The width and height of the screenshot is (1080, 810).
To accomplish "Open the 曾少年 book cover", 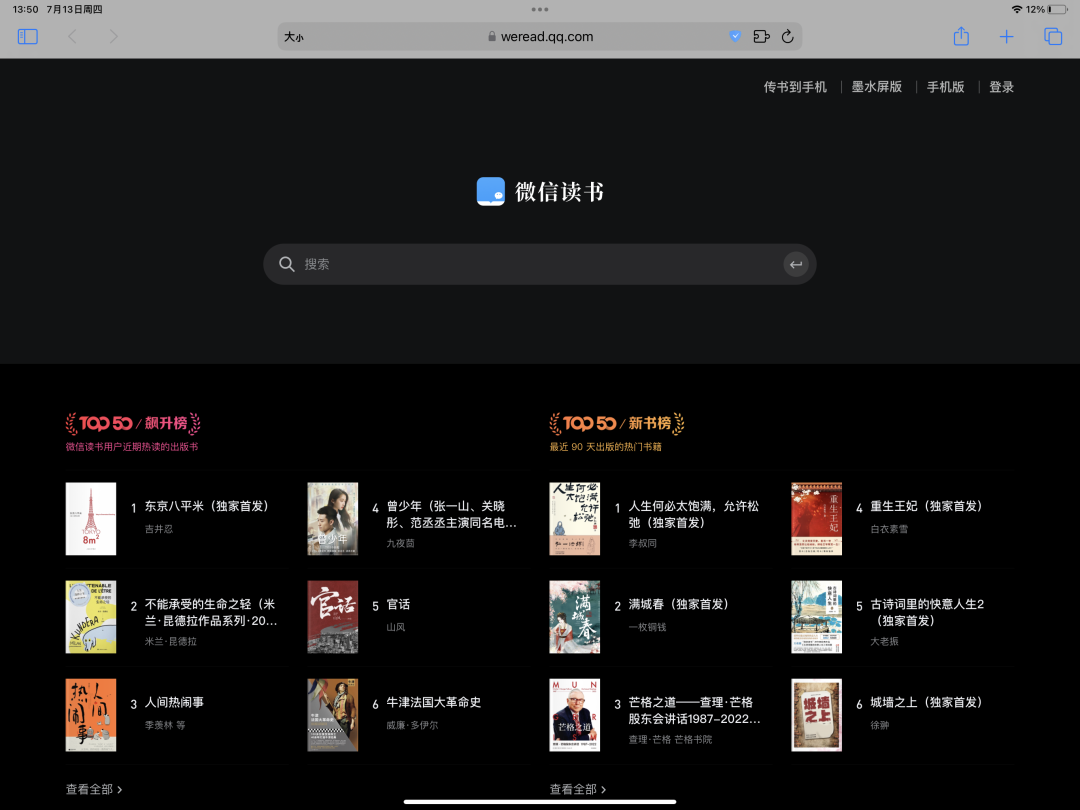I will (x=333, y=519).
